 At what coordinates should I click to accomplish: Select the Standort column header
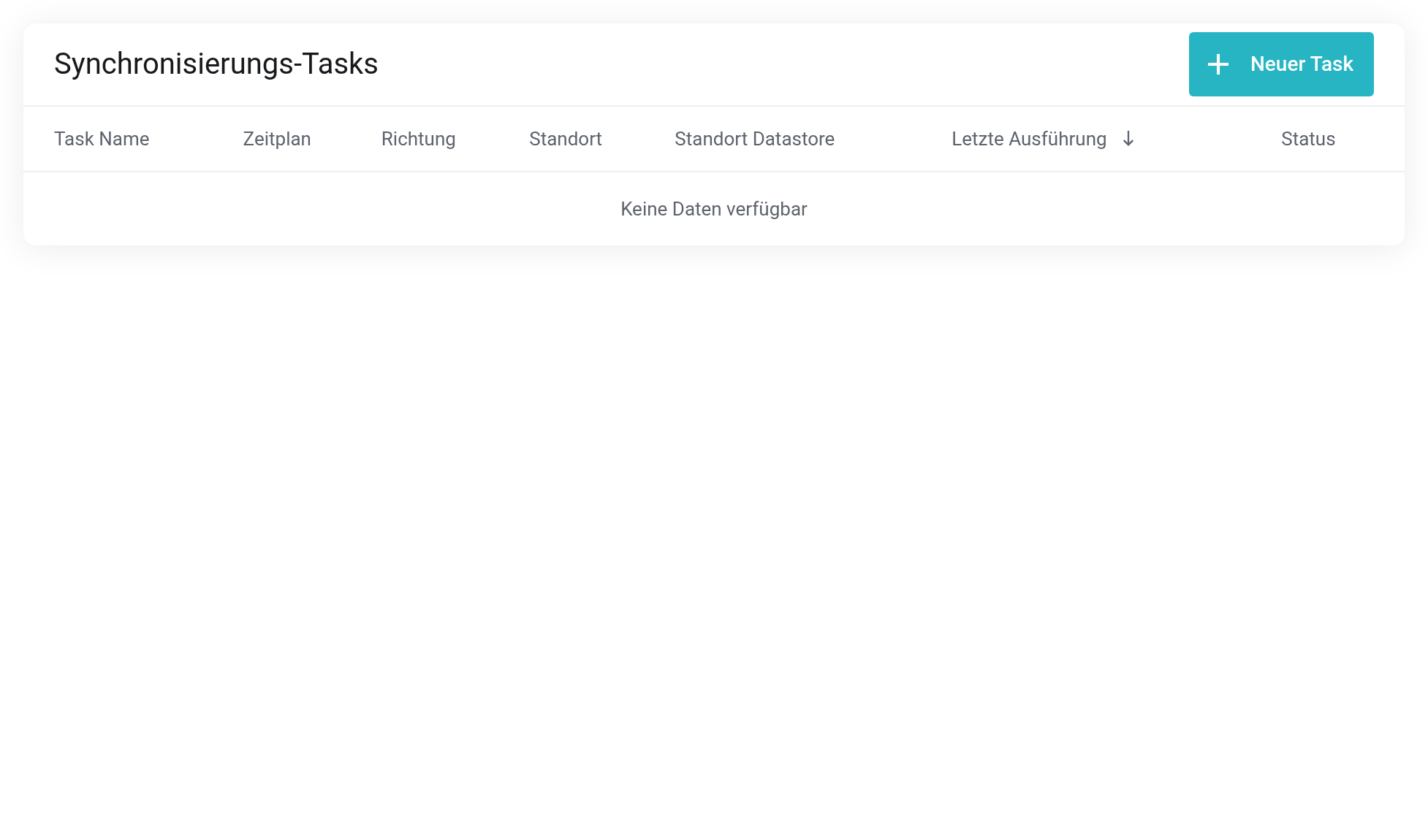coord(565,139)
